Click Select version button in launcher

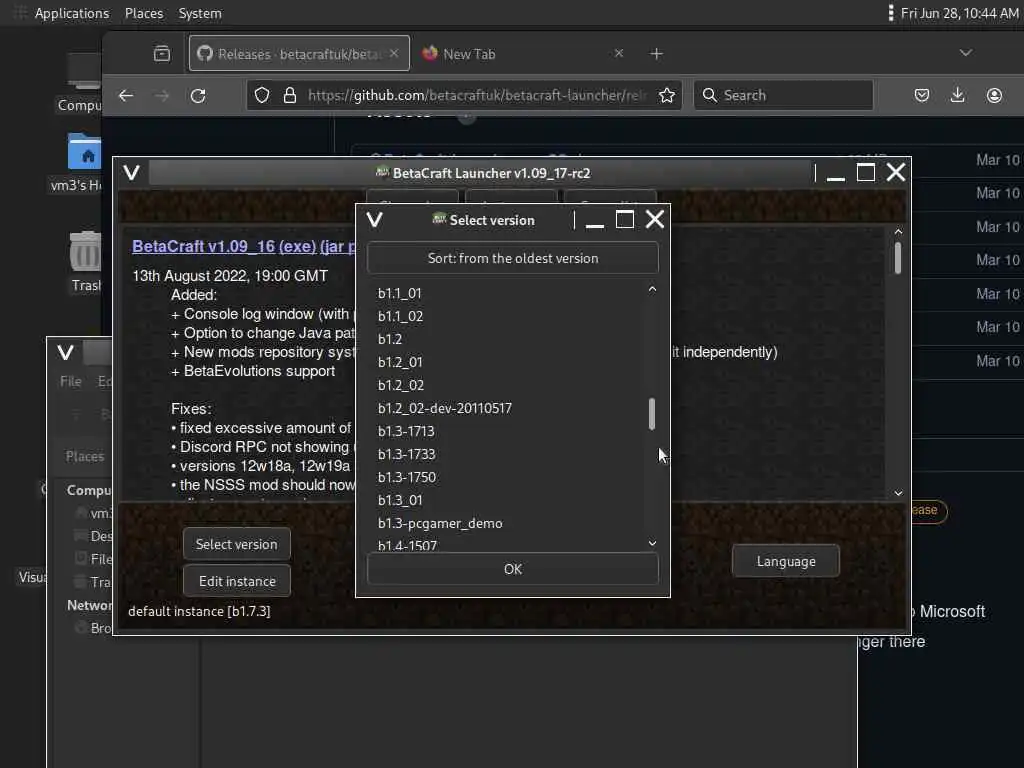pyautogui.click(x=236, y=544)
